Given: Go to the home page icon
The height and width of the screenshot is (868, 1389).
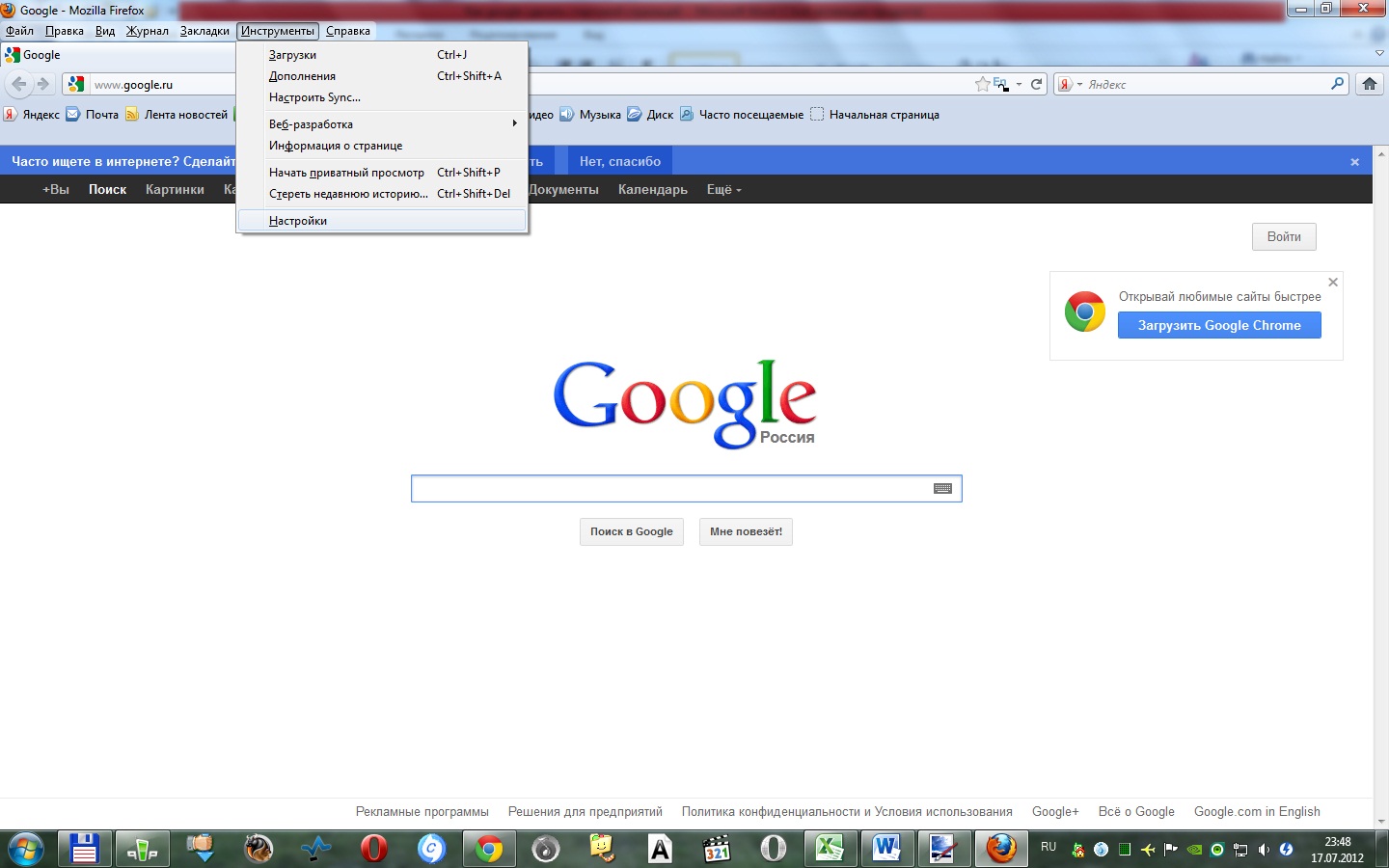Looking at the screenshot, I should click(x=1369, y=84).
